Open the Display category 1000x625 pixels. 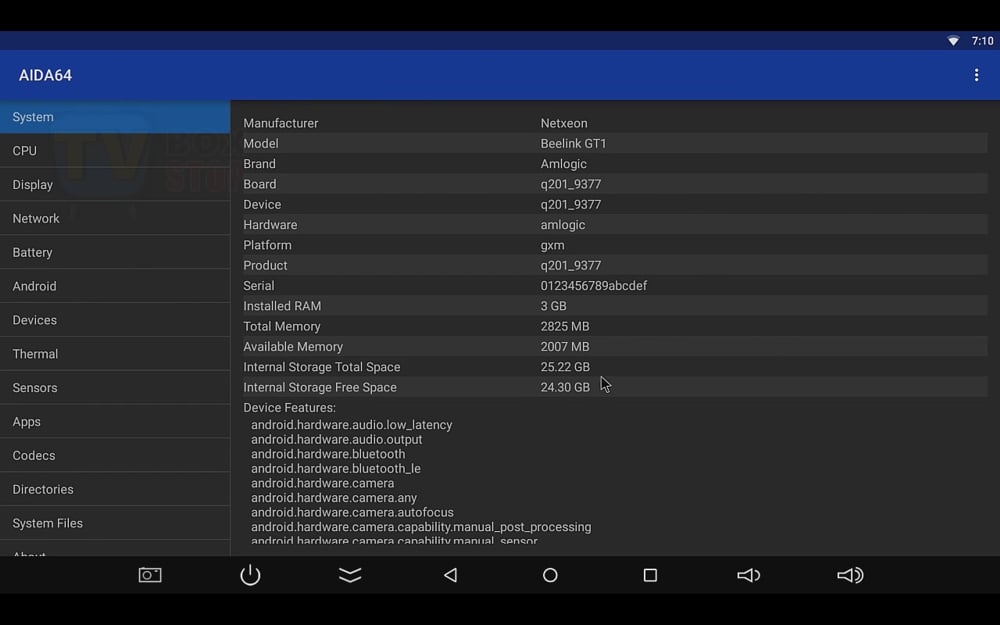click(115, 184)
